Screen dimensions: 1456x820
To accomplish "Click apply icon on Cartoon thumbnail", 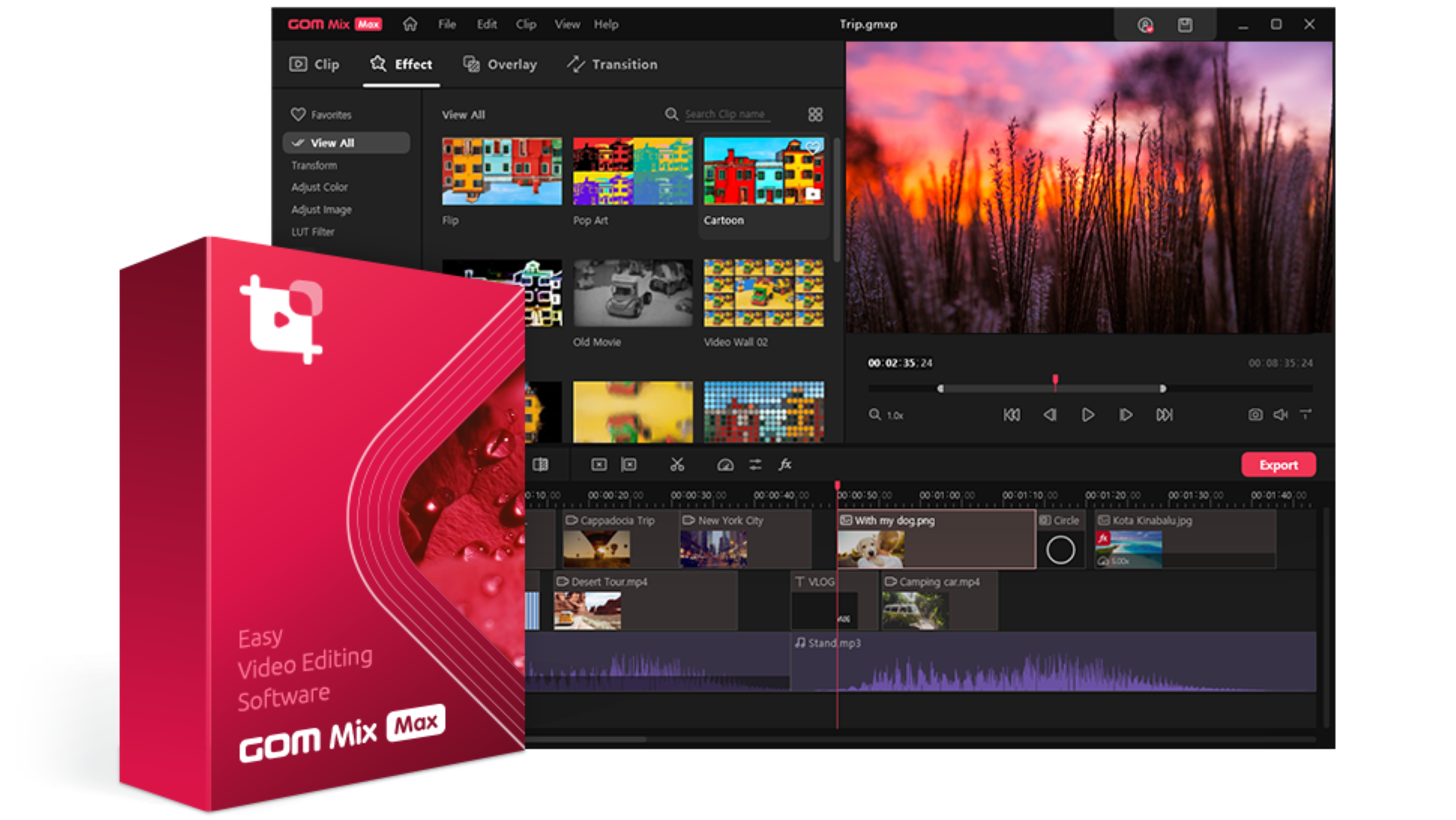I will point(813,194).
